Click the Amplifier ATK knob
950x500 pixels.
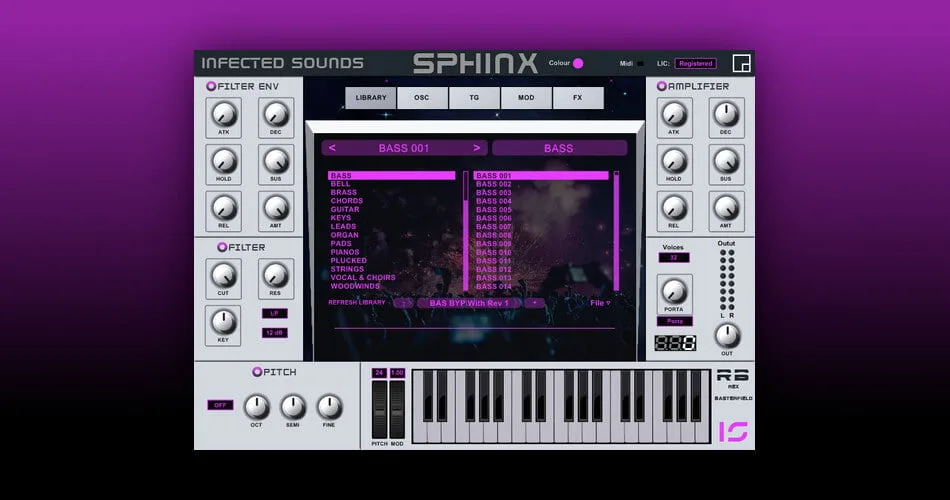point(674,114)
